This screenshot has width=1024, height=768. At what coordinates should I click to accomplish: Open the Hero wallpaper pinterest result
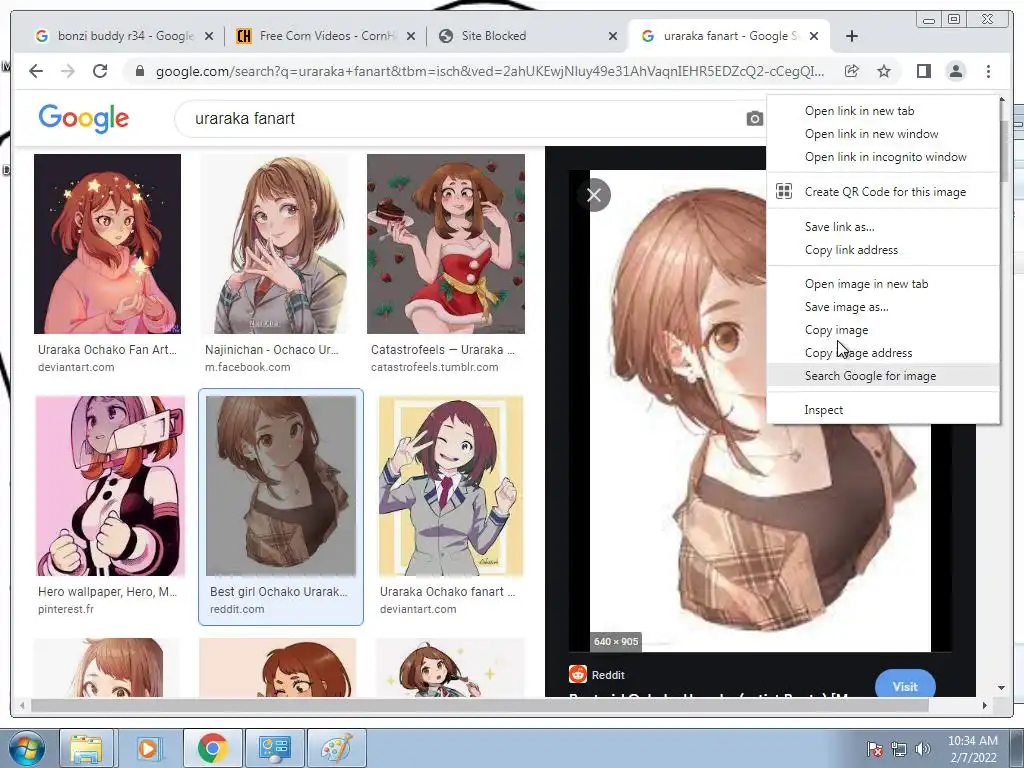[x=107, y=592]
